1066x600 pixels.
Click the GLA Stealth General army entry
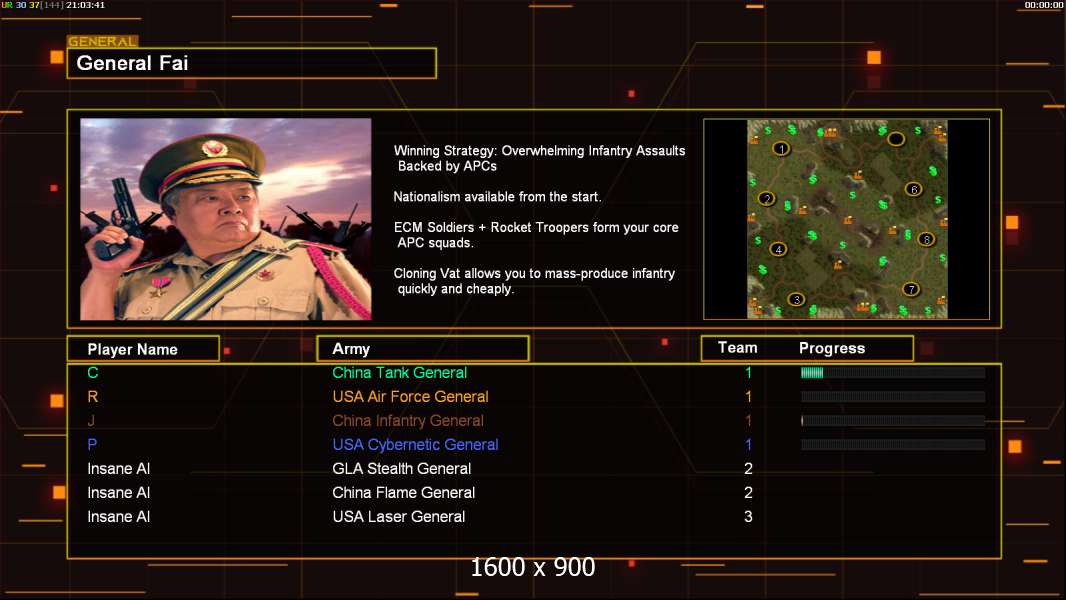[402, 469]
